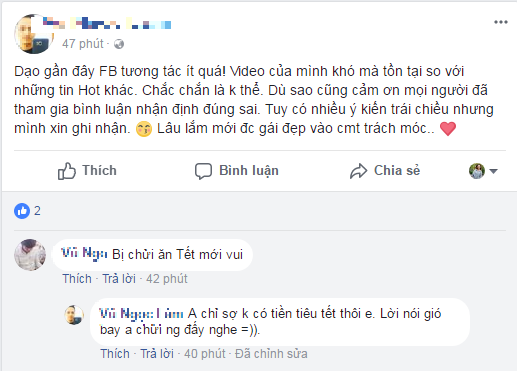Click the Bình luận speech bubble icon
Screen dimensions: 517x371
tap(203, 171)
